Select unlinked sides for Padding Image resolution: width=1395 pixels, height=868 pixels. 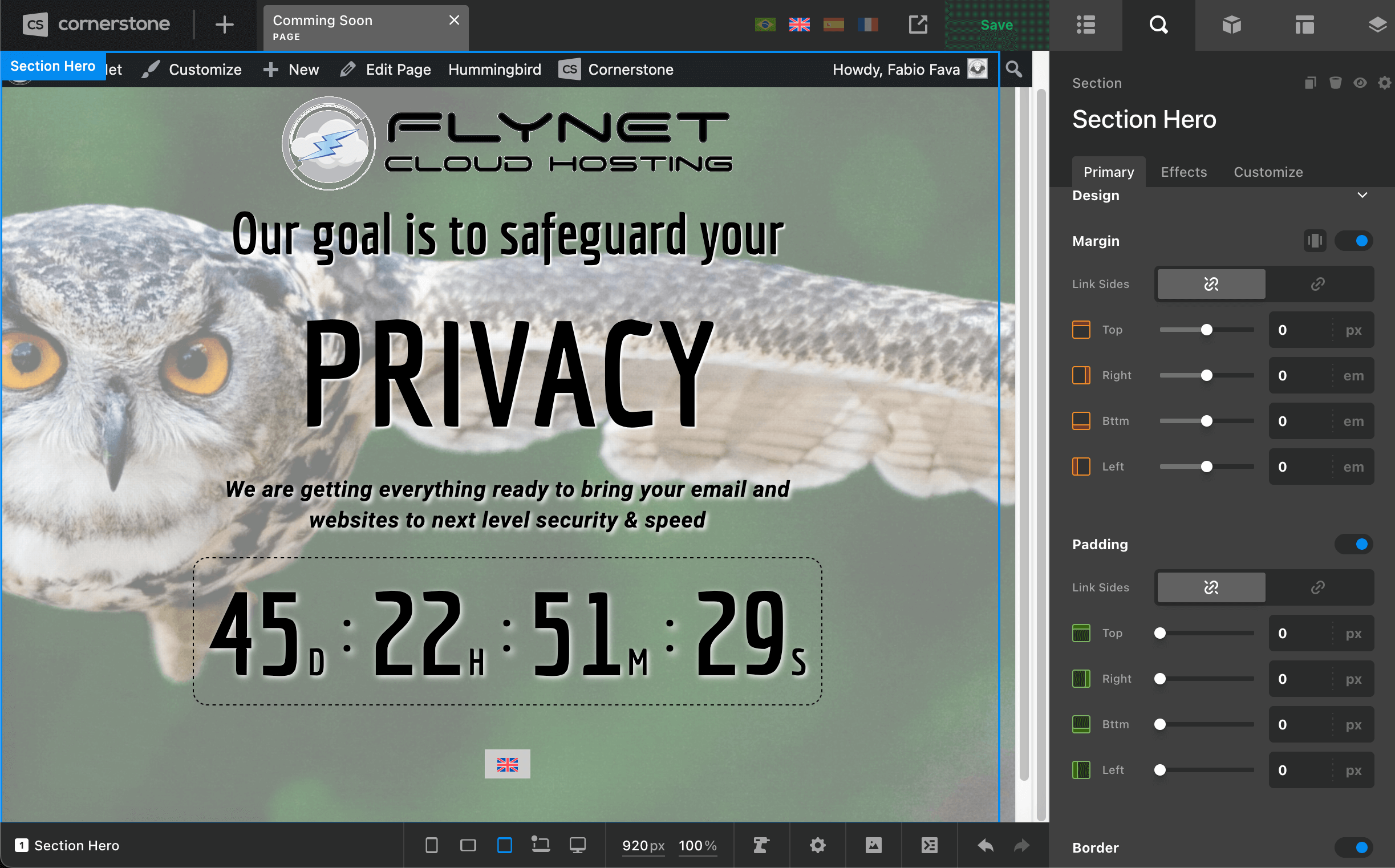tap(1211, 587)
